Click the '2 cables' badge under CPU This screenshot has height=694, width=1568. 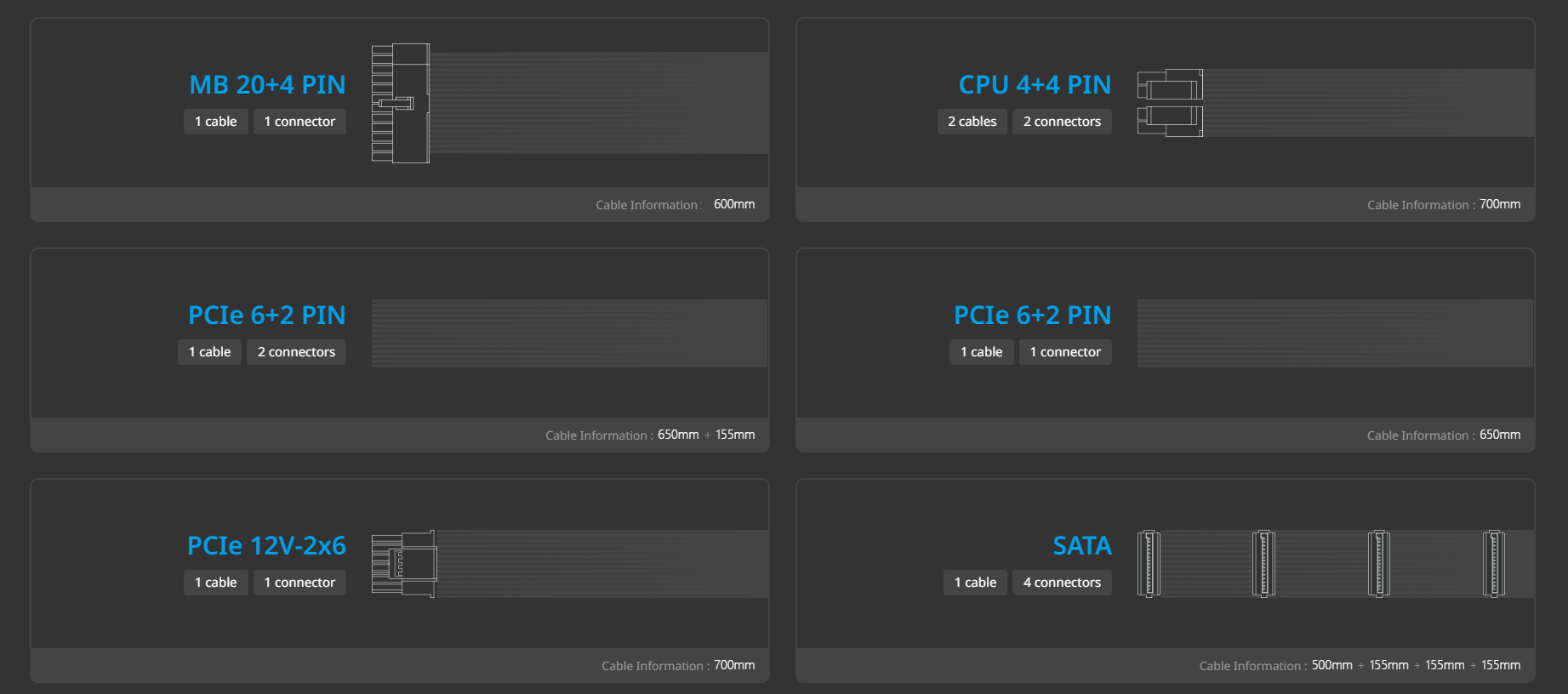click(x=972, y=122)
